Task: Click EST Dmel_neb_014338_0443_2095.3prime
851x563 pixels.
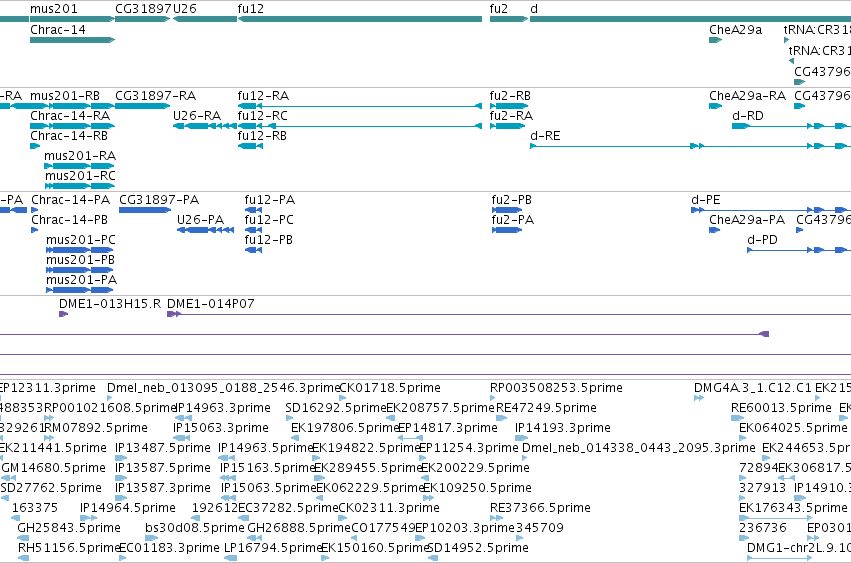Action: (639, 448)
